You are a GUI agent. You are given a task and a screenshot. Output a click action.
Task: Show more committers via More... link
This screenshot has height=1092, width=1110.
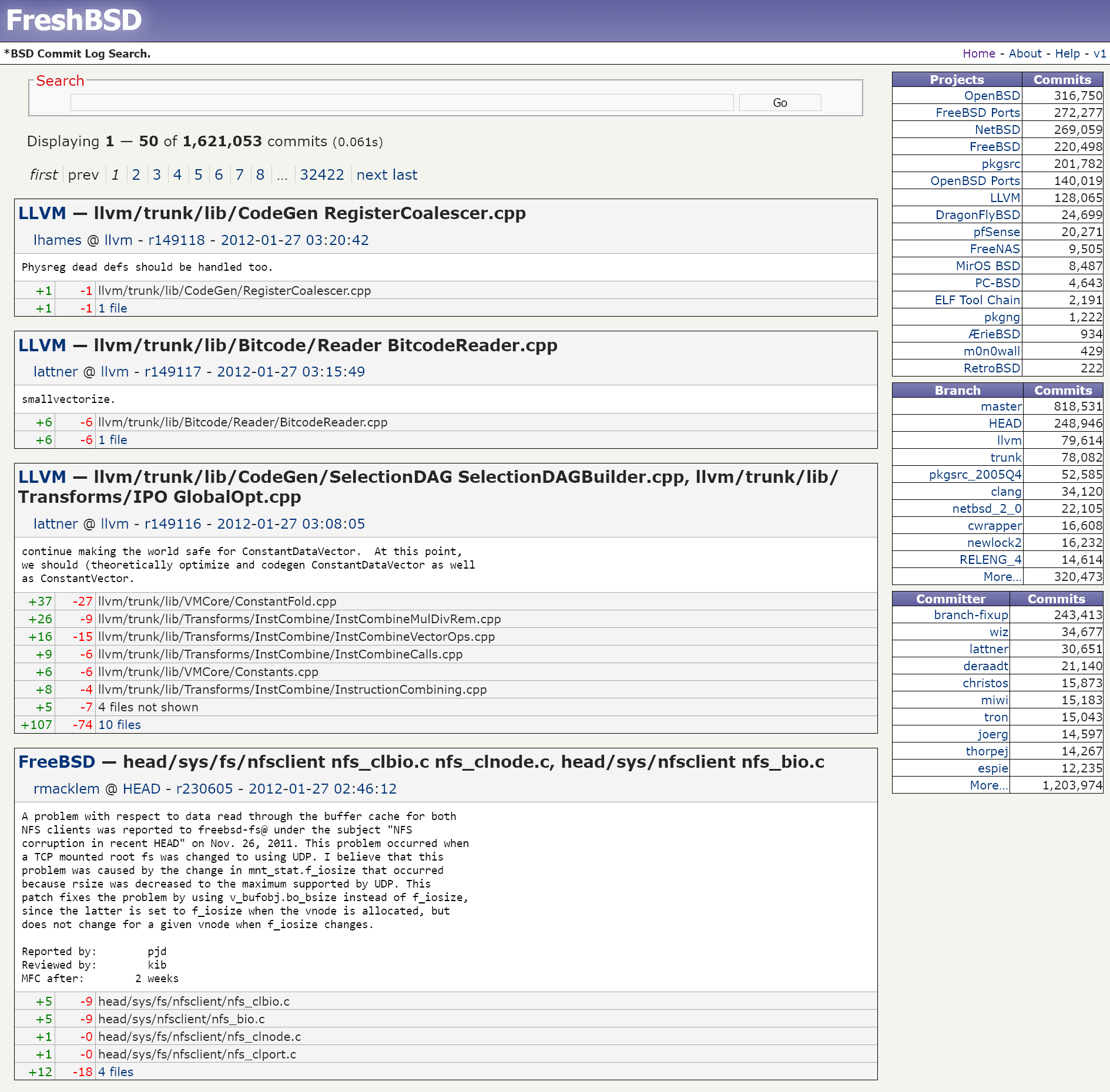pos(988,785)
